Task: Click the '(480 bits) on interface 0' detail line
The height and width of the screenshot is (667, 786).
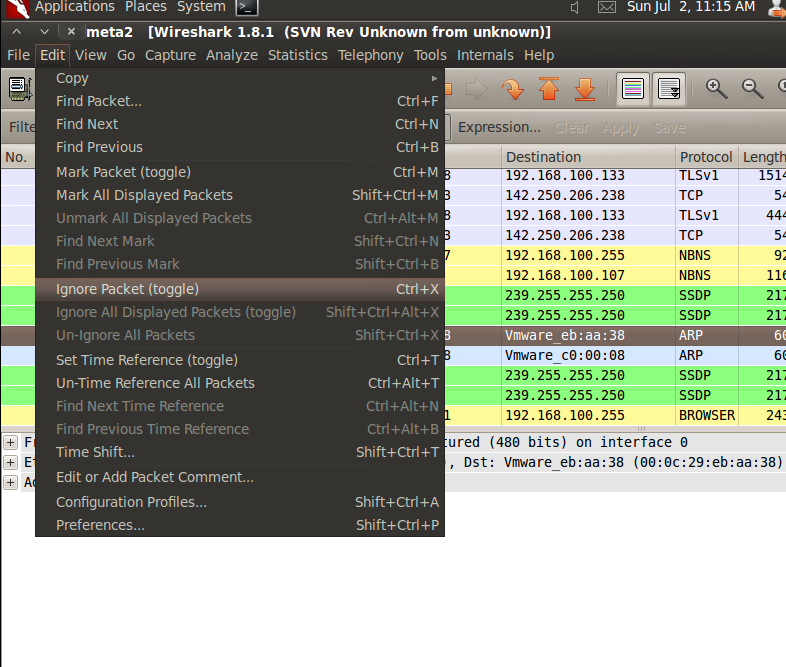Action: (588, 442)
